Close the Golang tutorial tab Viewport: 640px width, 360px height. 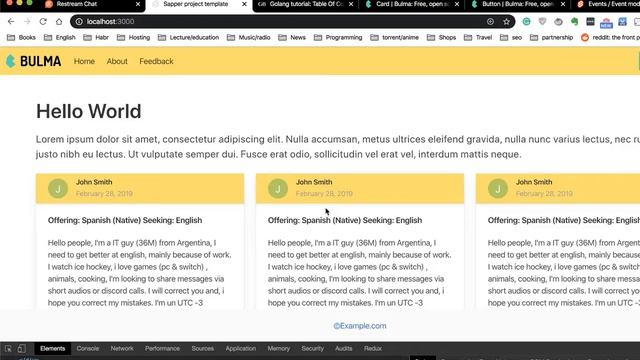point(351,4)
